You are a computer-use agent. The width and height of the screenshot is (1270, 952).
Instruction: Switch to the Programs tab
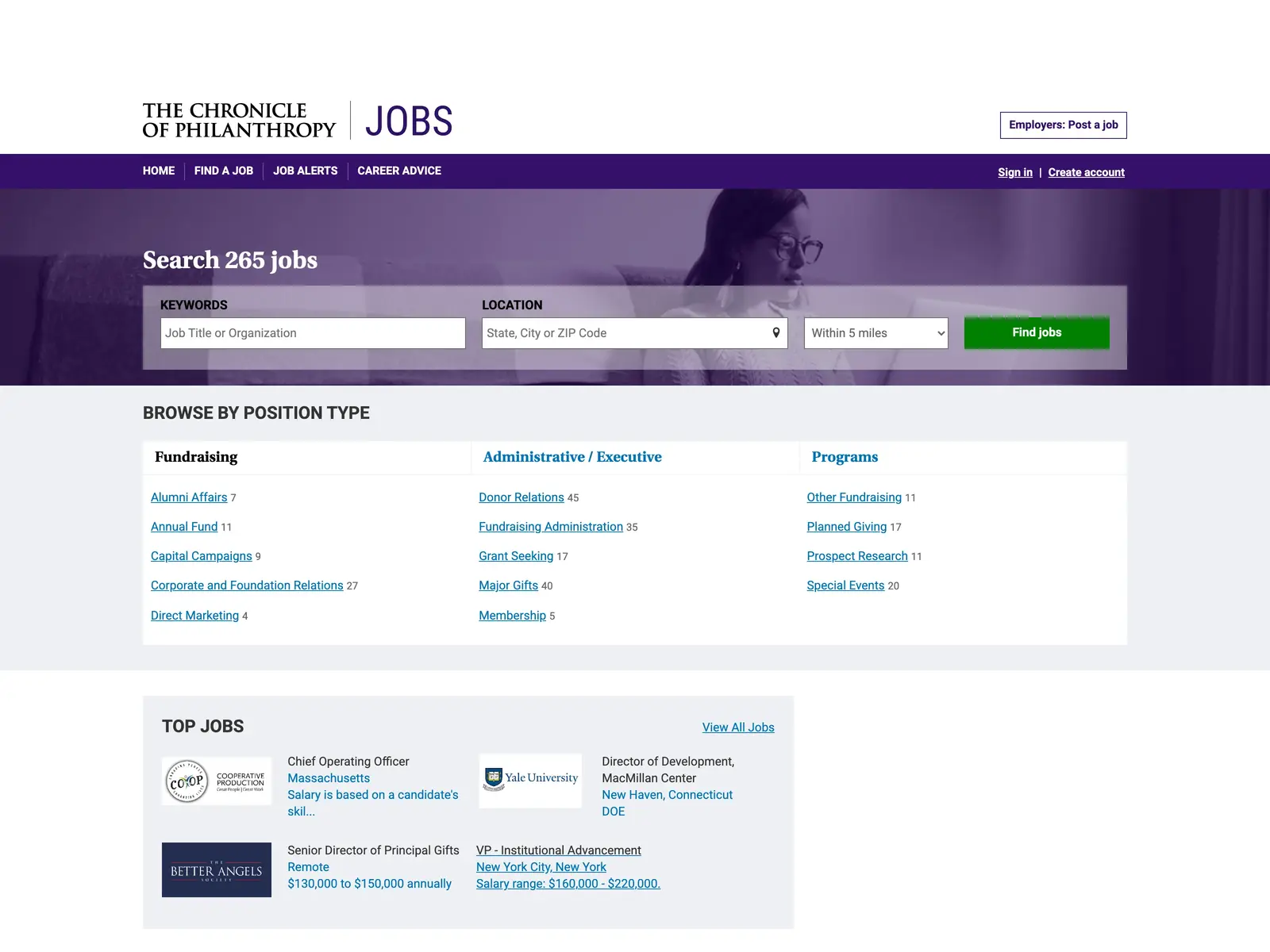click(x=963, y=457)
